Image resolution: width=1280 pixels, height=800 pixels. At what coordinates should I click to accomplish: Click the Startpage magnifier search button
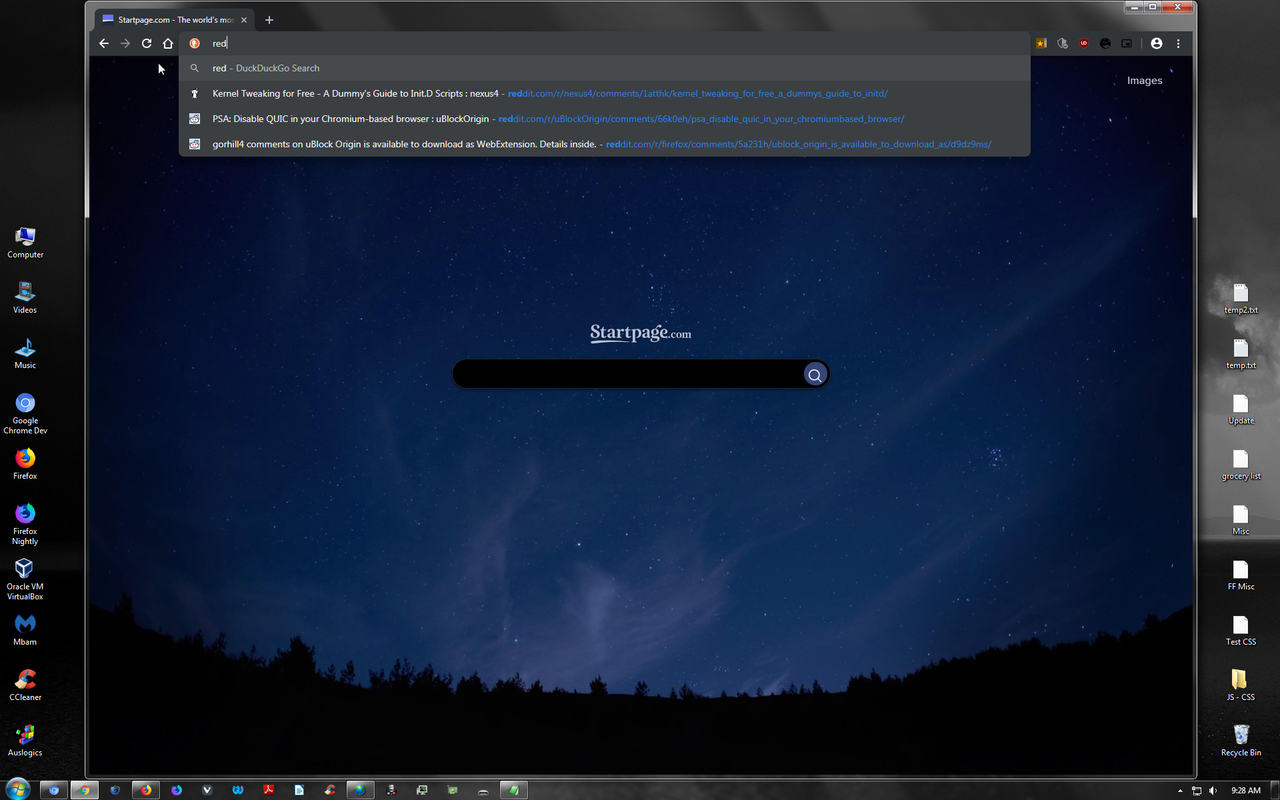[x=815, y=375]
